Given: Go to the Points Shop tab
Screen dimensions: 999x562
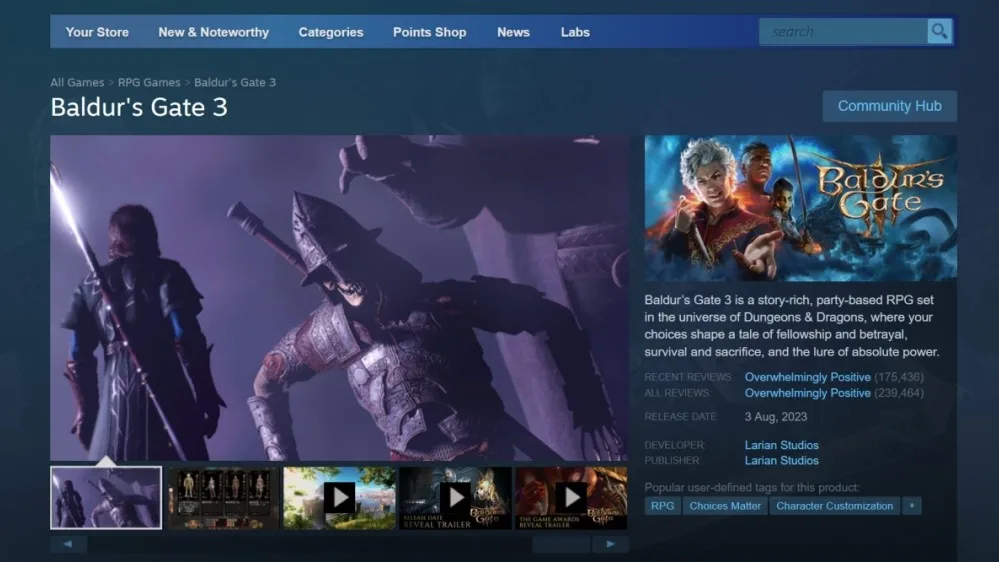Looking at the screenshot, I should click(429, 32).
